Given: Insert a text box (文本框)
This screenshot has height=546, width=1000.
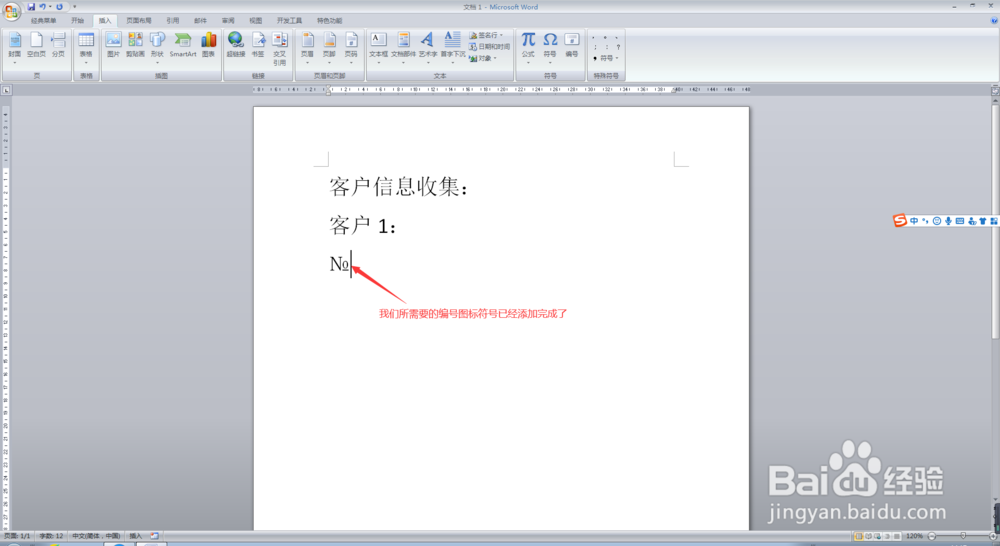Looking at the screenshot, I should click(378, 47).
